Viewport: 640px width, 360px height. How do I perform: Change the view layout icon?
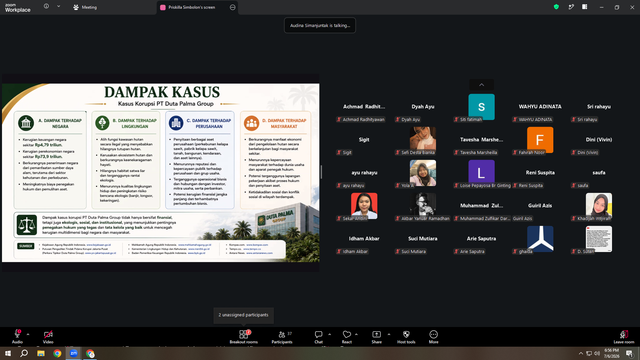click(x=584, y=7)
